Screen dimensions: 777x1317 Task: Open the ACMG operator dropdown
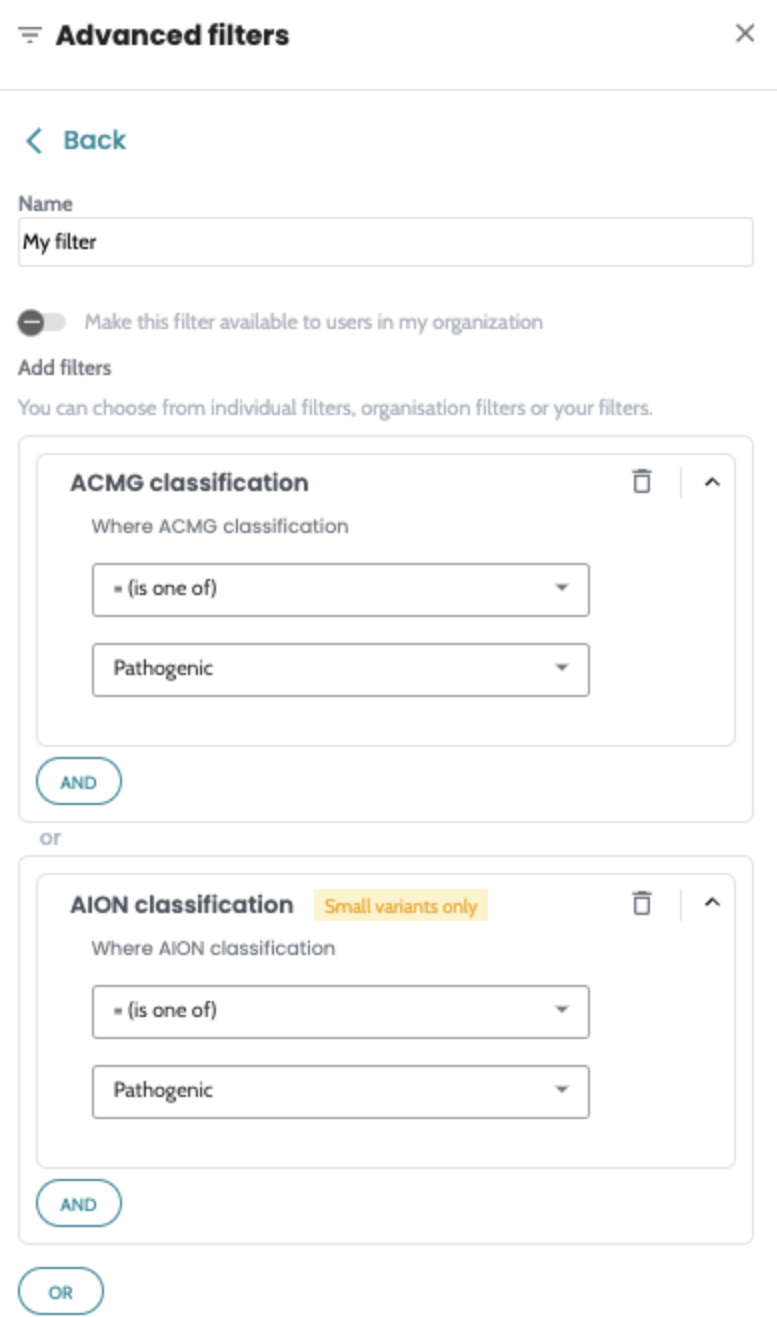(340, 589)
